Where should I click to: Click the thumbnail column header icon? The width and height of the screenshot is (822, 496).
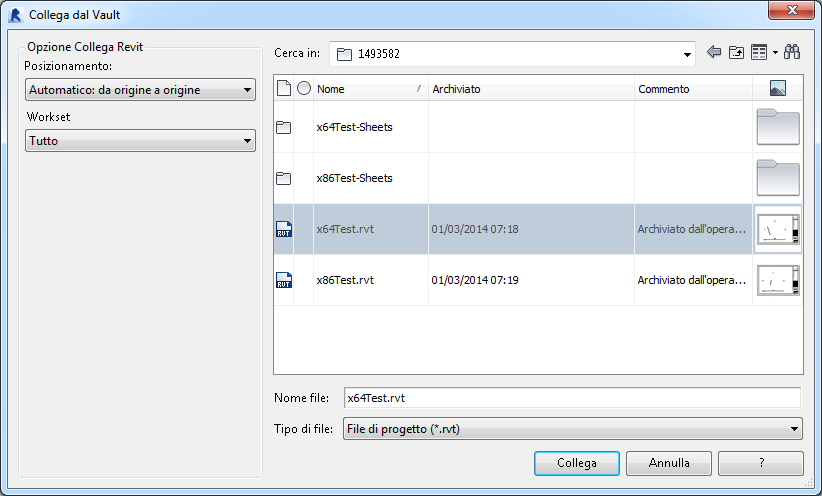click(x=777, y=88)
